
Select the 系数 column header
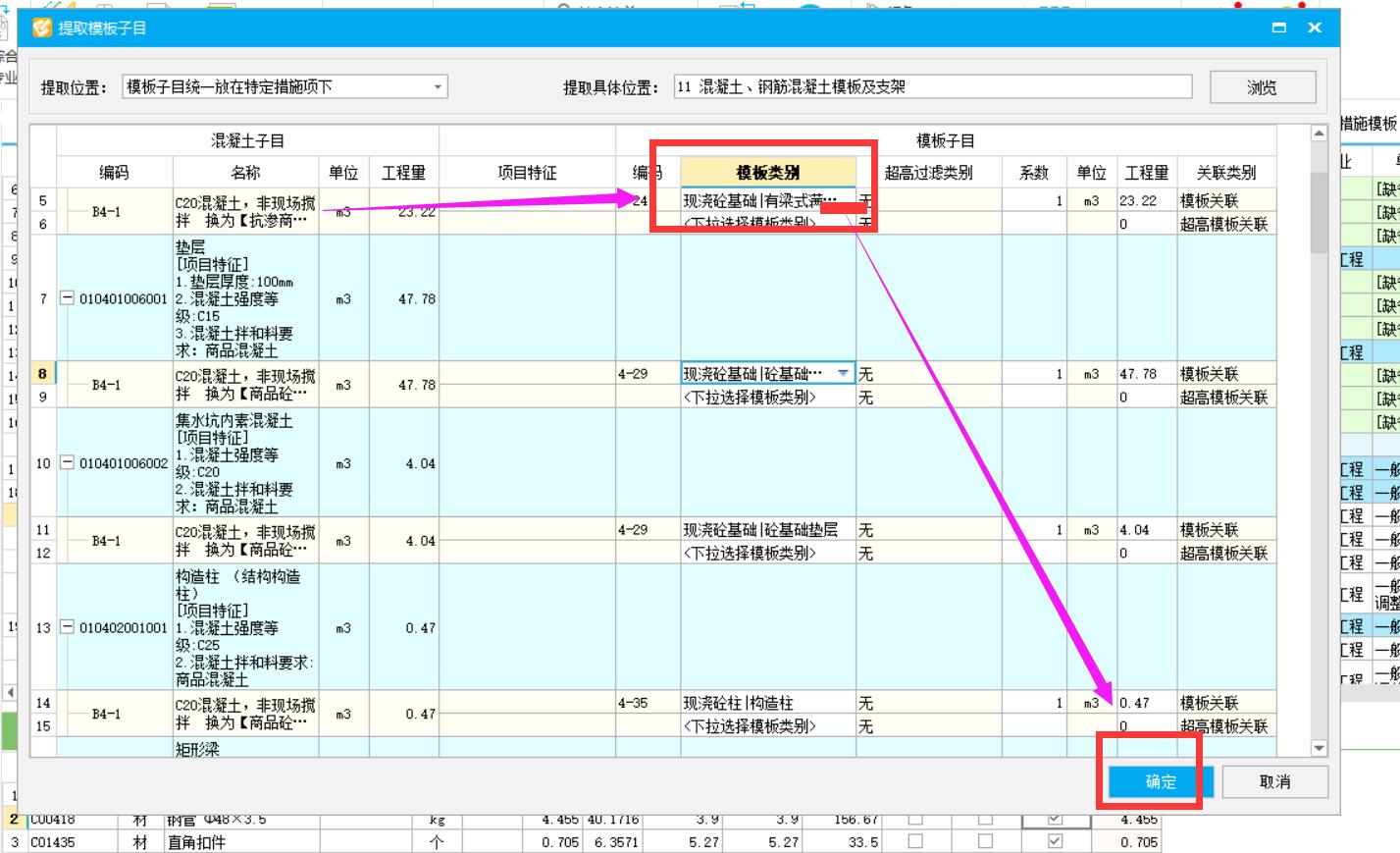tap(1034, 172)
